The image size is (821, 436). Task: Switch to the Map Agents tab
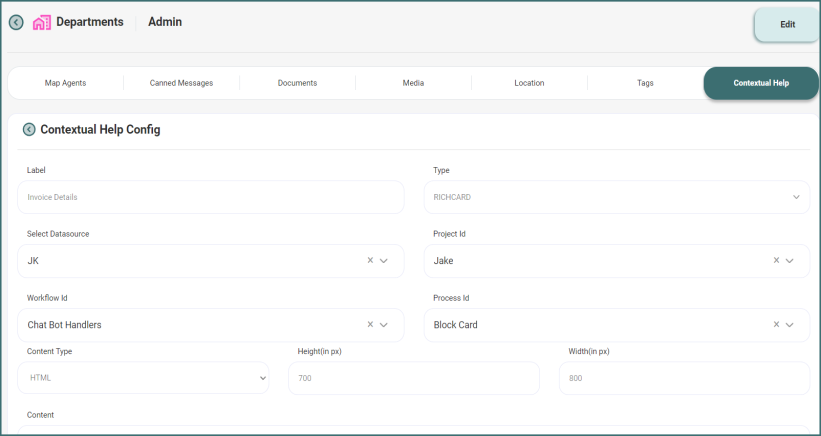[x=65, y=83]
